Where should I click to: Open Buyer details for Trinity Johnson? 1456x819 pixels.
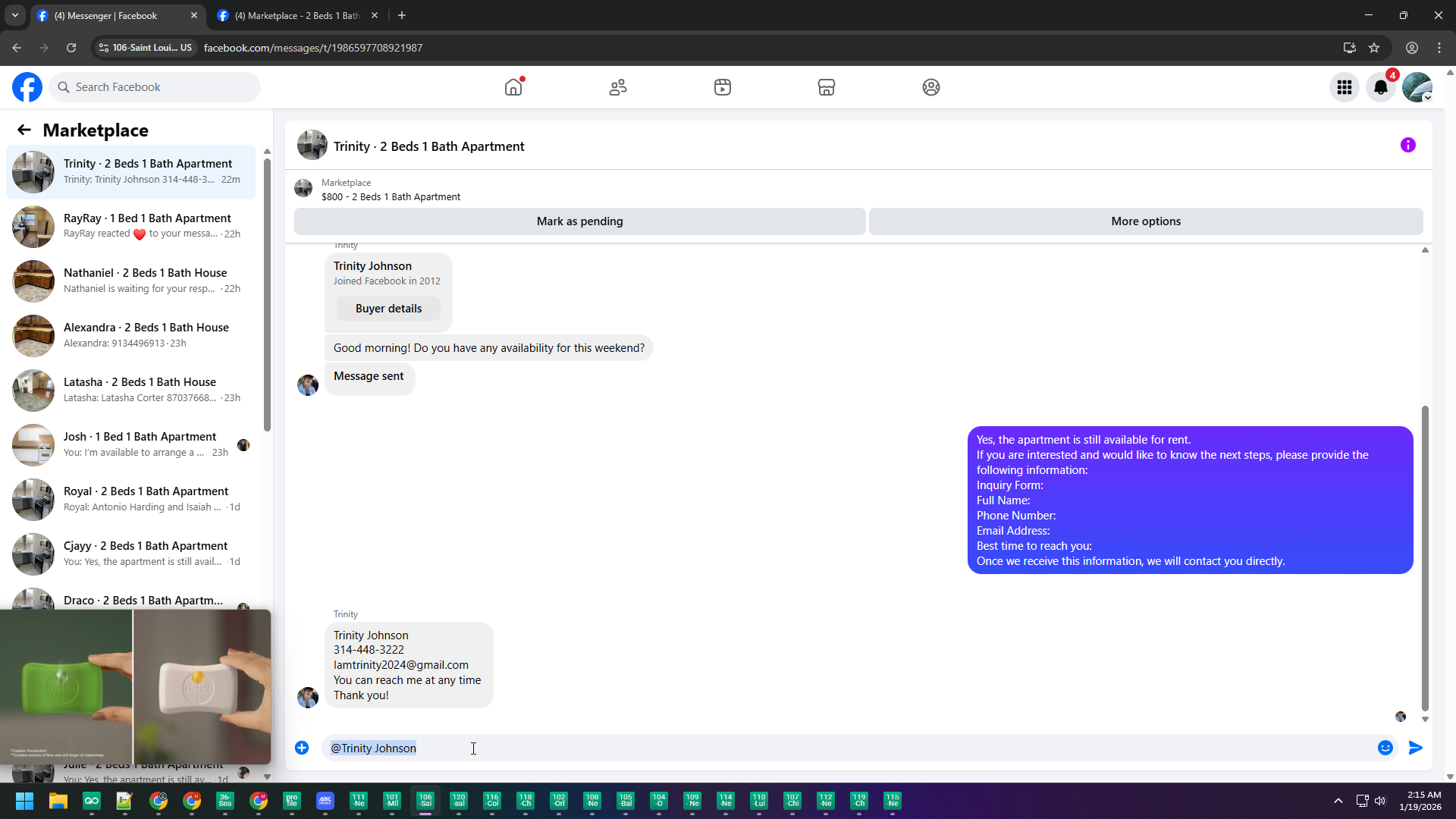coord(388,309)
